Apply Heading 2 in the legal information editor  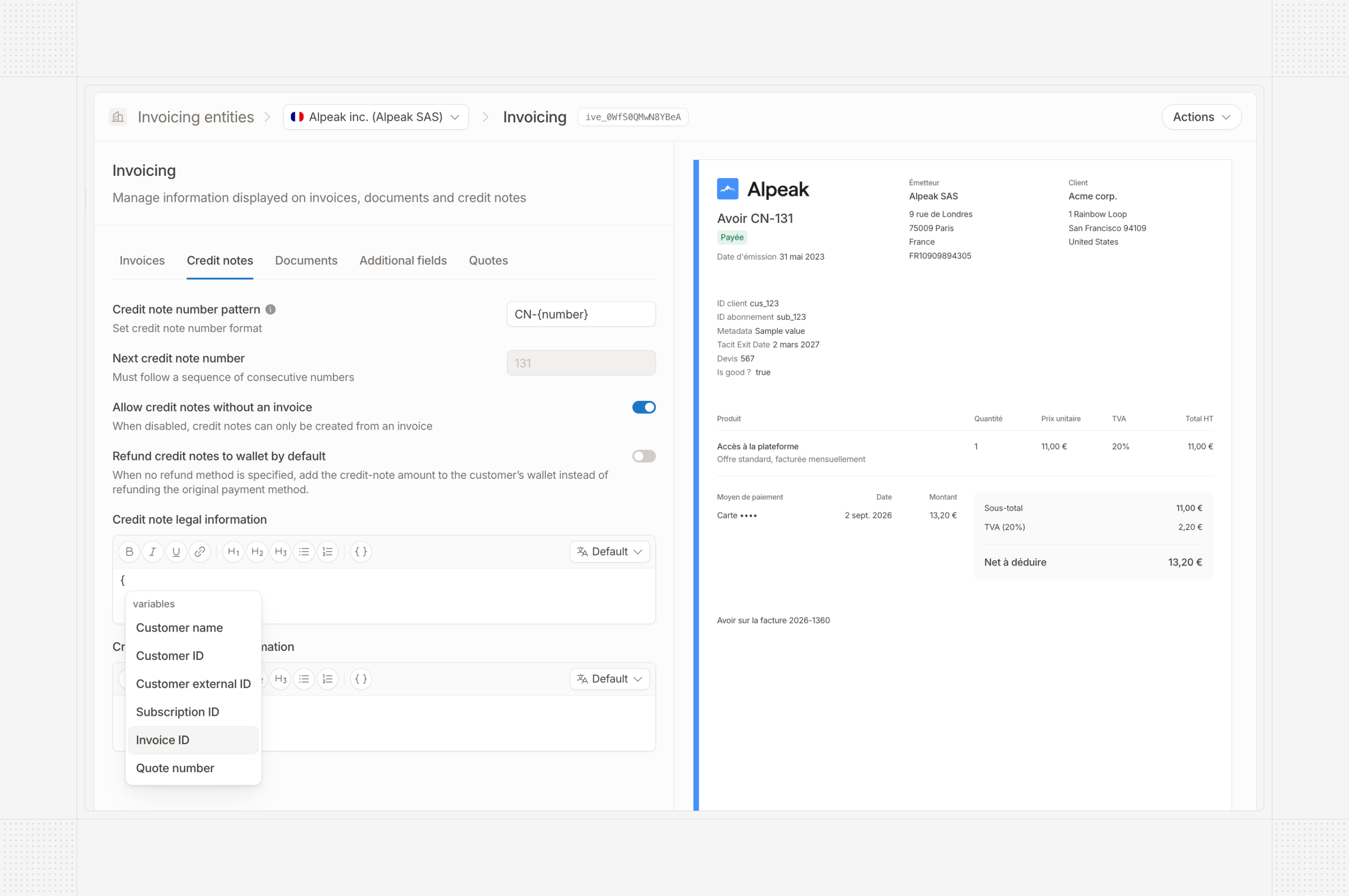pyautogui.click(x=257, y=552)
